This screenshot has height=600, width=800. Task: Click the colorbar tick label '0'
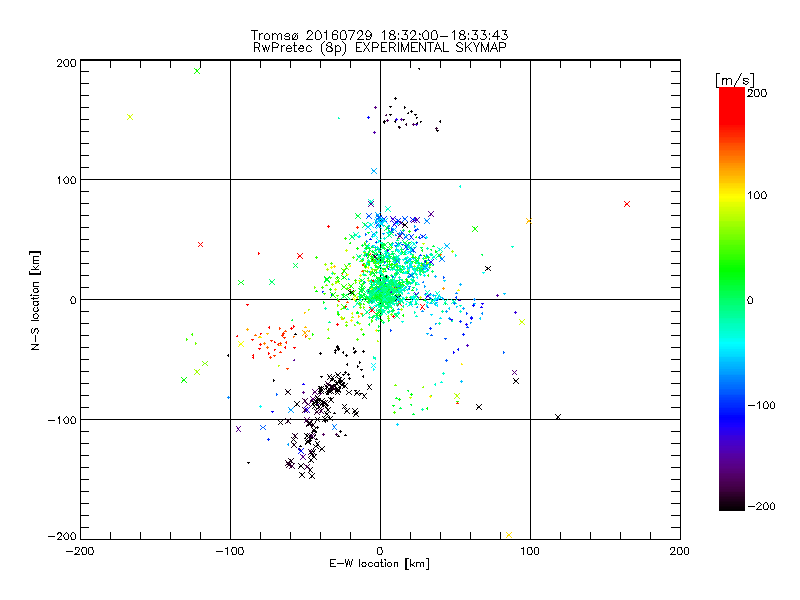coord(750,300)
